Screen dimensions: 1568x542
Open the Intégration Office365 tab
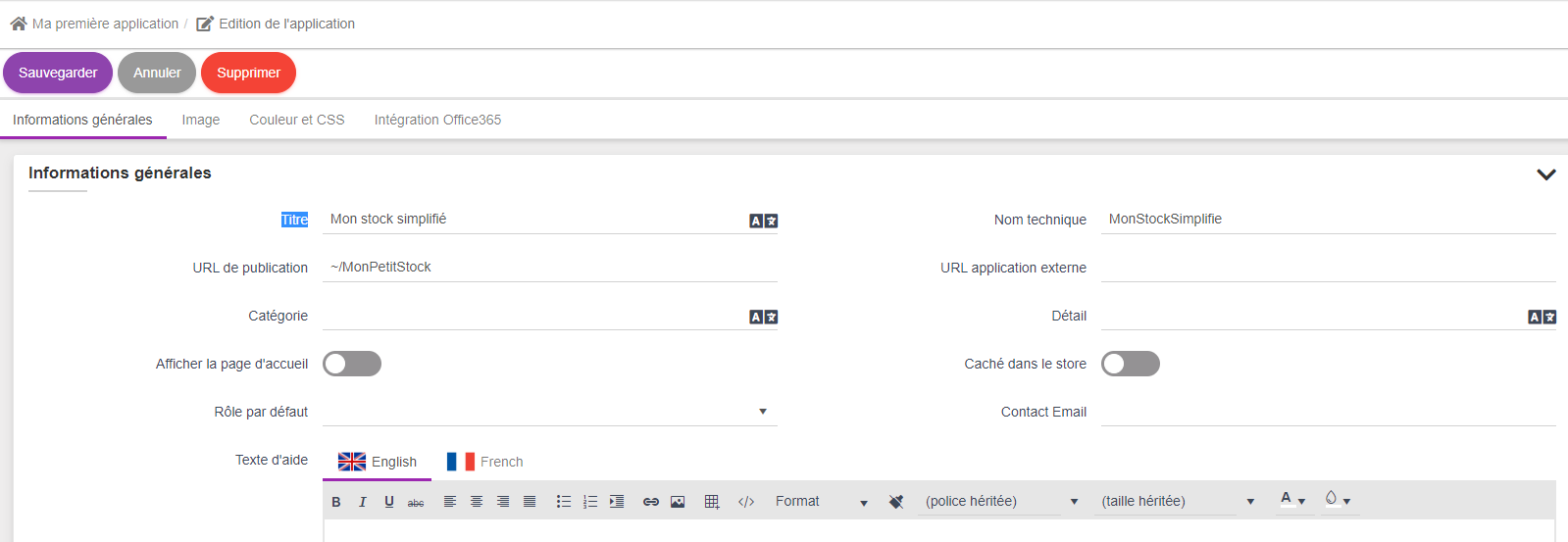click(x=437, y=120)
